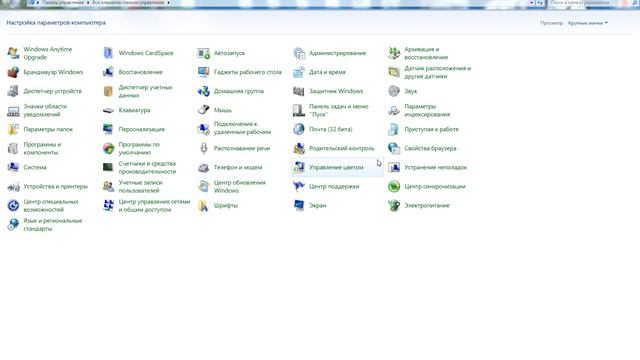640x360 pixels.
Task: Click Приступая к работе link
Action: click(x=431, y=129)
